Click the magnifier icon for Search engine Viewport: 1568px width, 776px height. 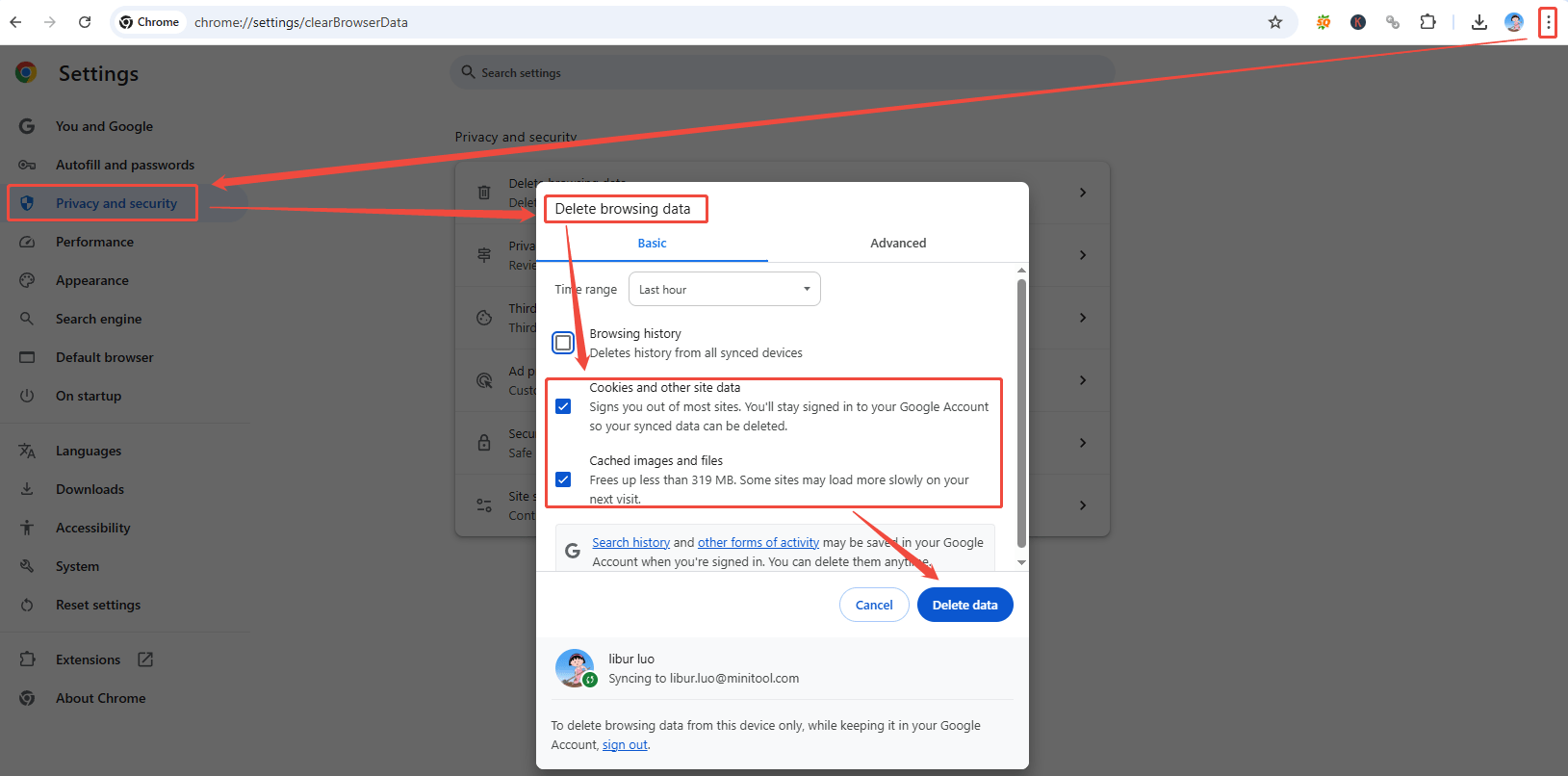tap(27, 319)
